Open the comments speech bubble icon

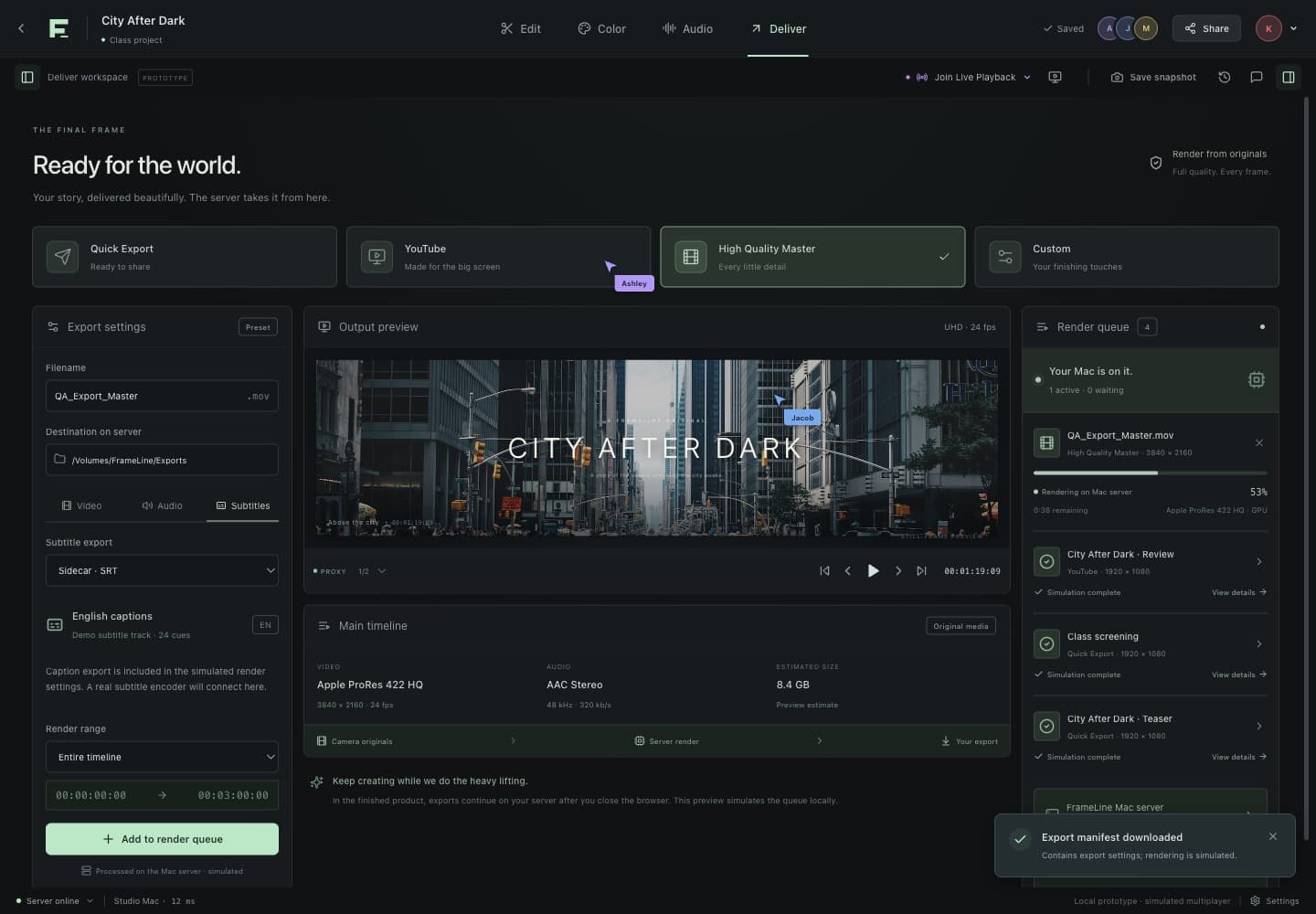[x=1257, y=78]
